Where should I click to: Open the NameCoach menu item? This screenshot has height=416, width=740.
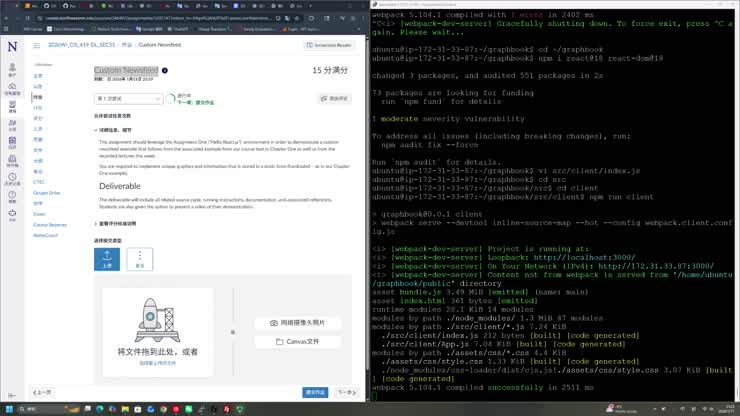pyautogui.click(x=45, y=235)
